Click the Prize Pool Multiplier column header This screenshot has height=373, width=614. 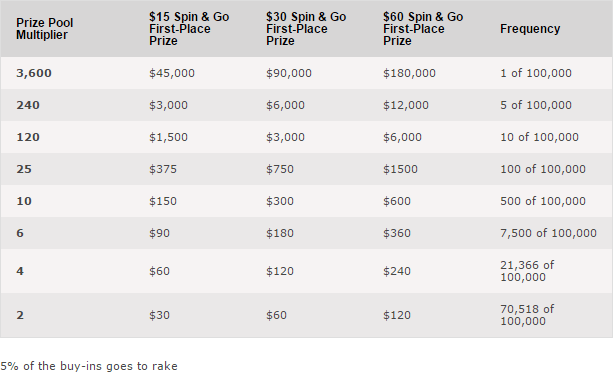pyautogui.click(x=44, y=29)
